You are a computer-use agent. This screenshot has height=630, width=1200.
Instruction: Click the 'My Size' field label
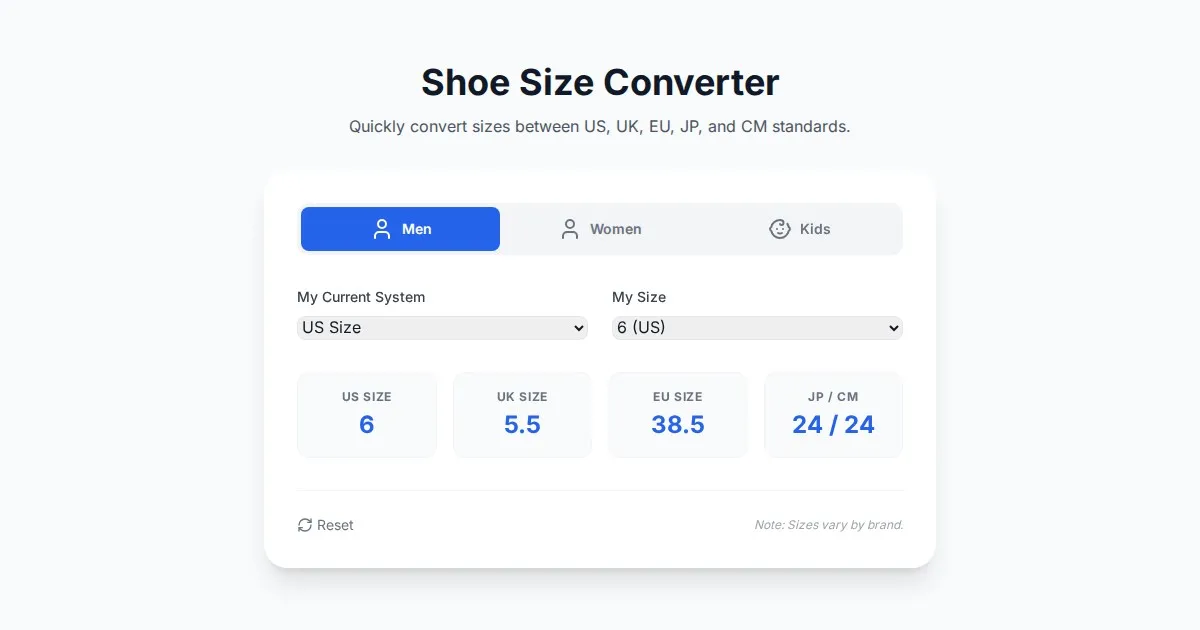tap(639, 297)
